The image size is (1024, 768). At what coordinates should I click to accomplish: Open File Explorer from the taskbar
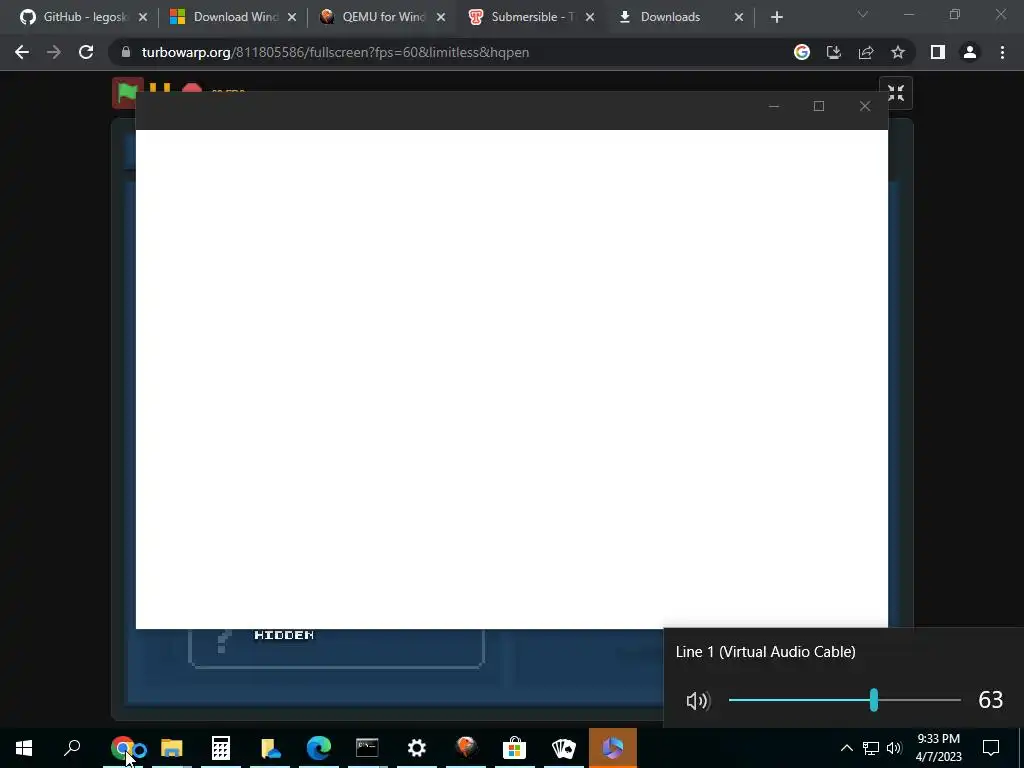[x=172, y=748]
